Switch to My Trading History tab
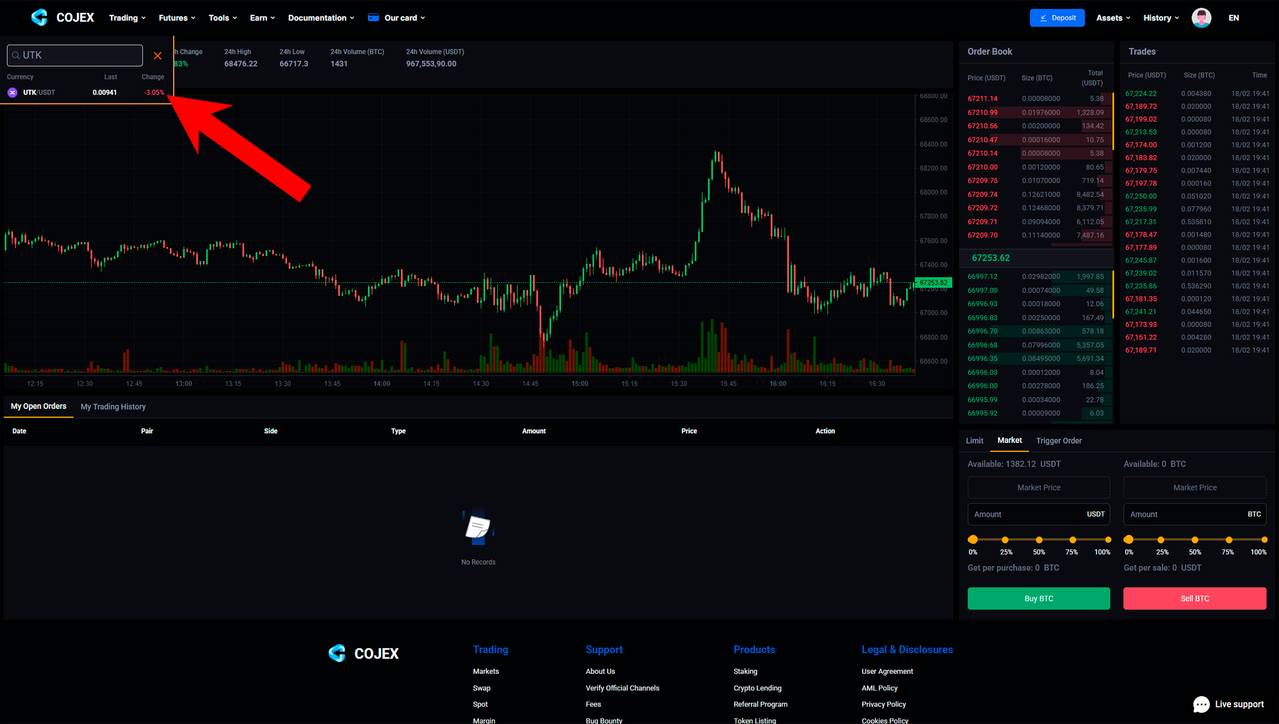This screenshot has height=724, width=1279. coord(113,407)
